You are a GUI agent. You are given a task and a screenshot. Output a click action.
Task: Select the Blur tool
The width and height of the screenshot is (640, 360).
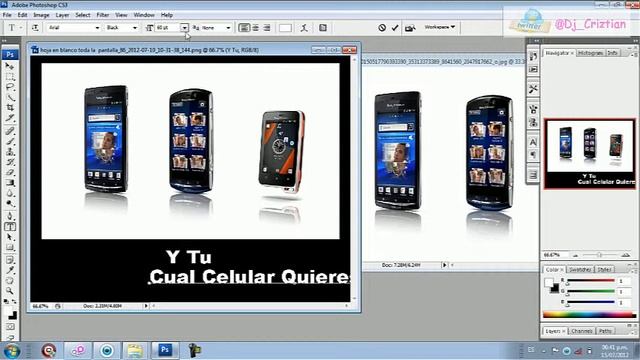(10, 193)
